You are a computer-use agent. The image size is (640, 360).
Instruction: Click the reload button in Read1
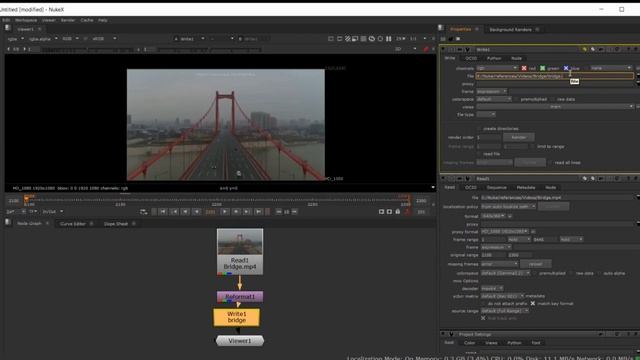point(536,264)
